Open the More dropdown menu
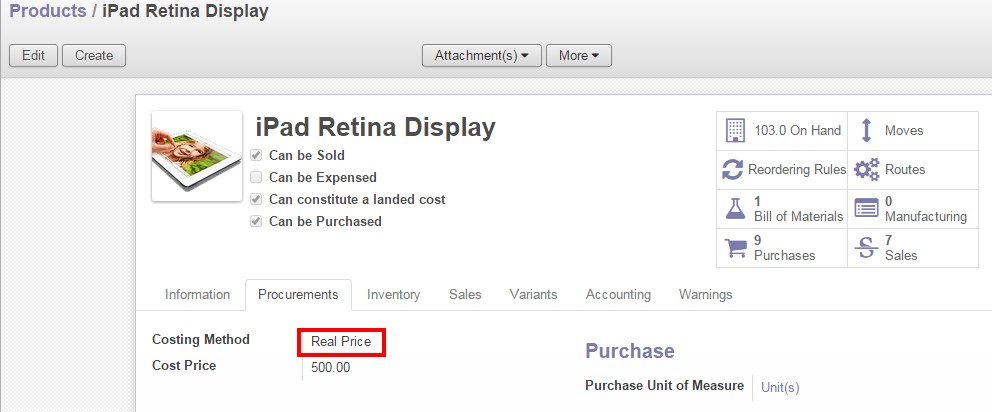992x412 pixels. click(x=579, y=56)
